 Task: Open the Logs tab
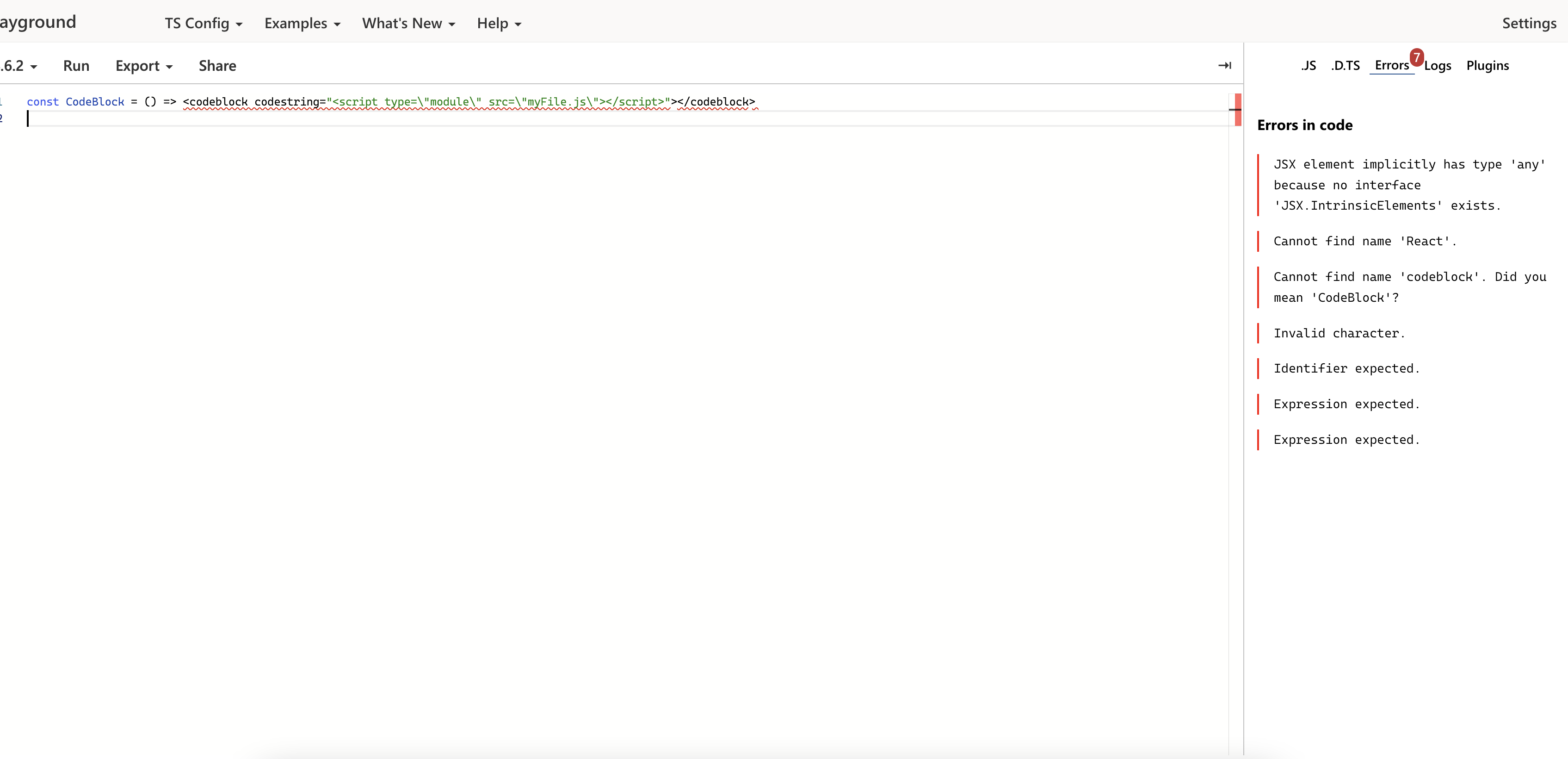tap(1438, 65)
